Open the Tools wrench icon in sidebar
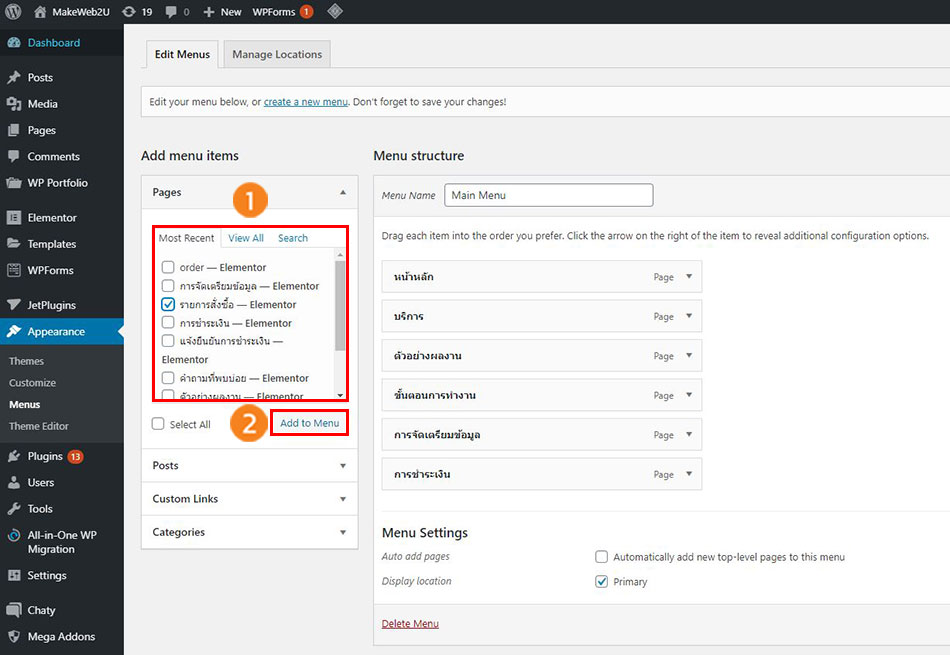Image resolution: width=950 pixels, height=655 pixels. pos(14,509)
